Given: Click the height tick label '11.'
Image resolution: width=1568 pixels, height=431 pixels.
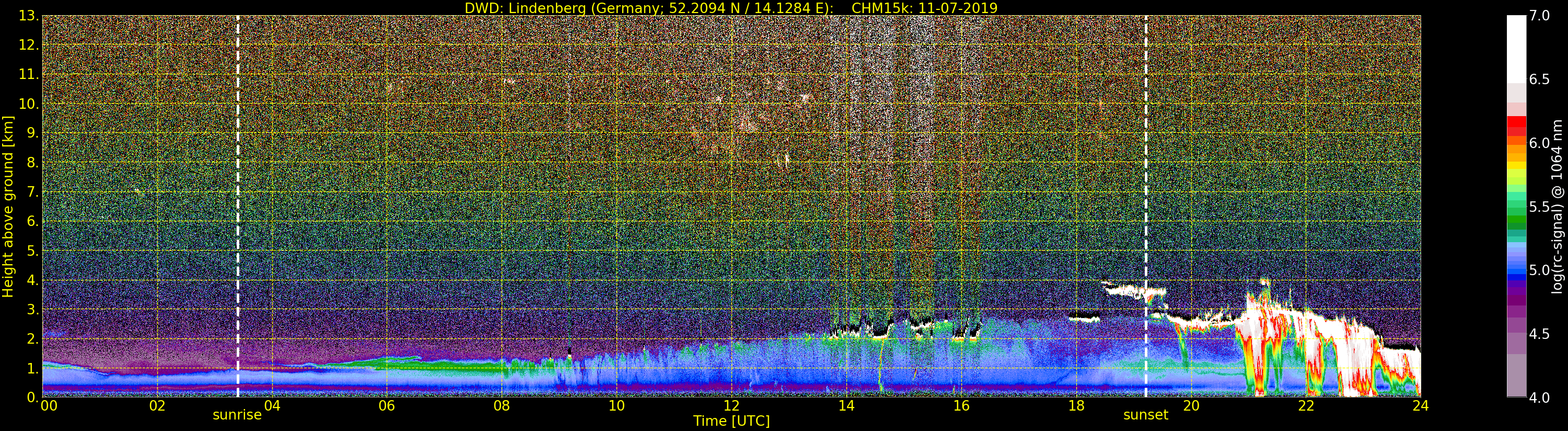Looking at the screenshot, I should [x=29, y=74].
